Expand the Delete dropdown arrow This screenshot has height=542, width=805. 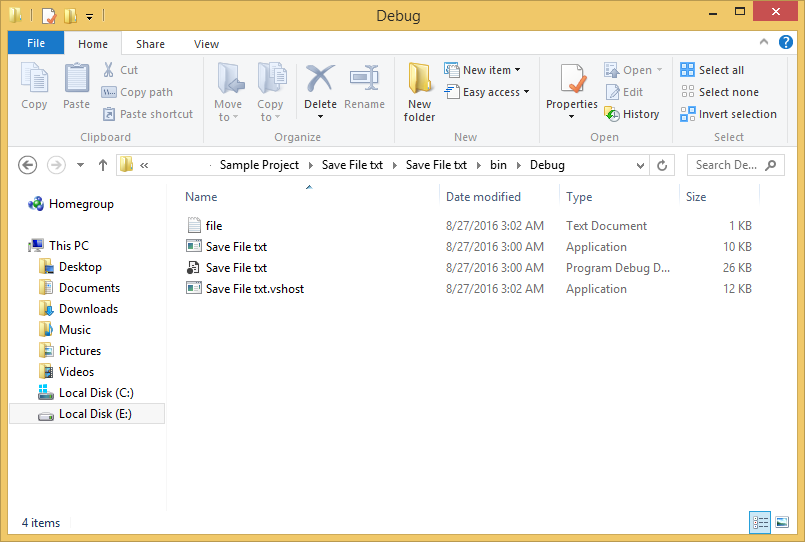[x=320, y=117]
